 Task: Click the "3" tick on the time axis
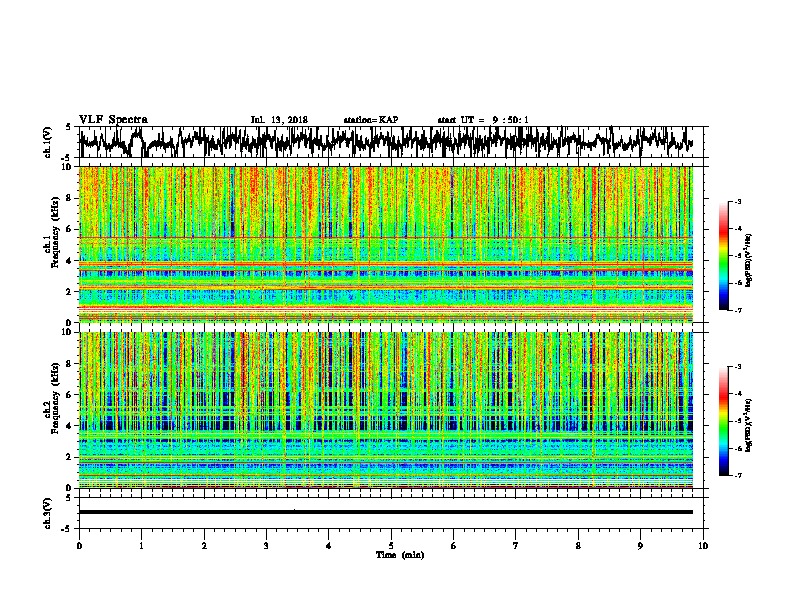(266, 546)
